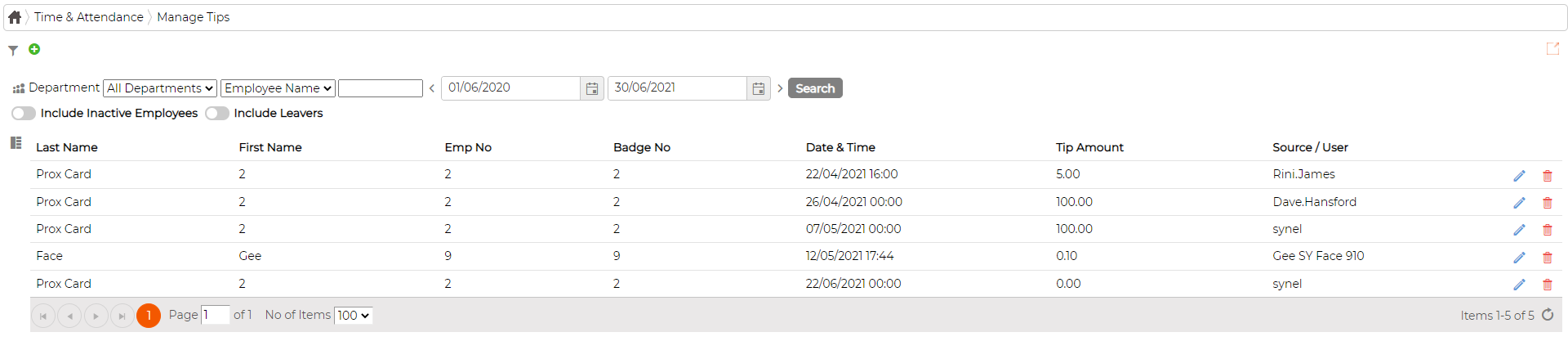
Task: Sort by Tip Amount column header
Action: point(1089,147)
